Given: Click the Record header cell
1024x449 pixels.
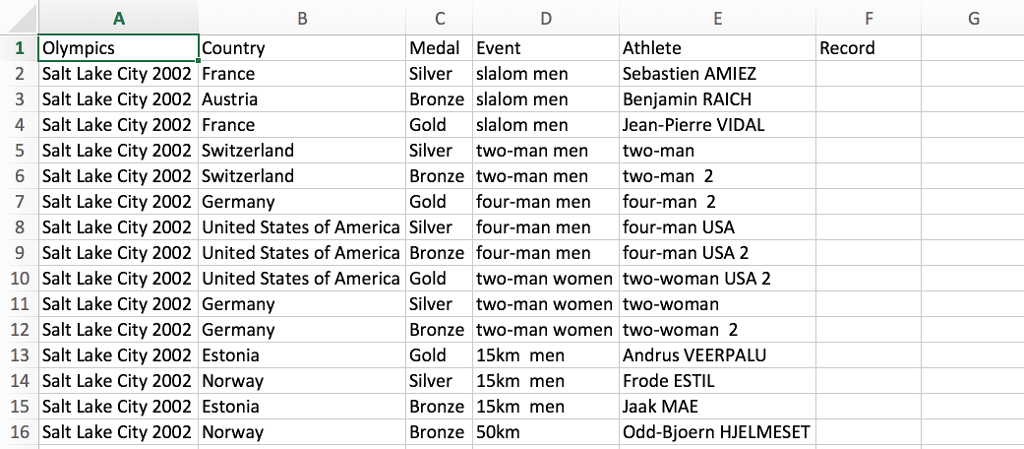Looking at the screenshot, I should [x=868, y=48].
